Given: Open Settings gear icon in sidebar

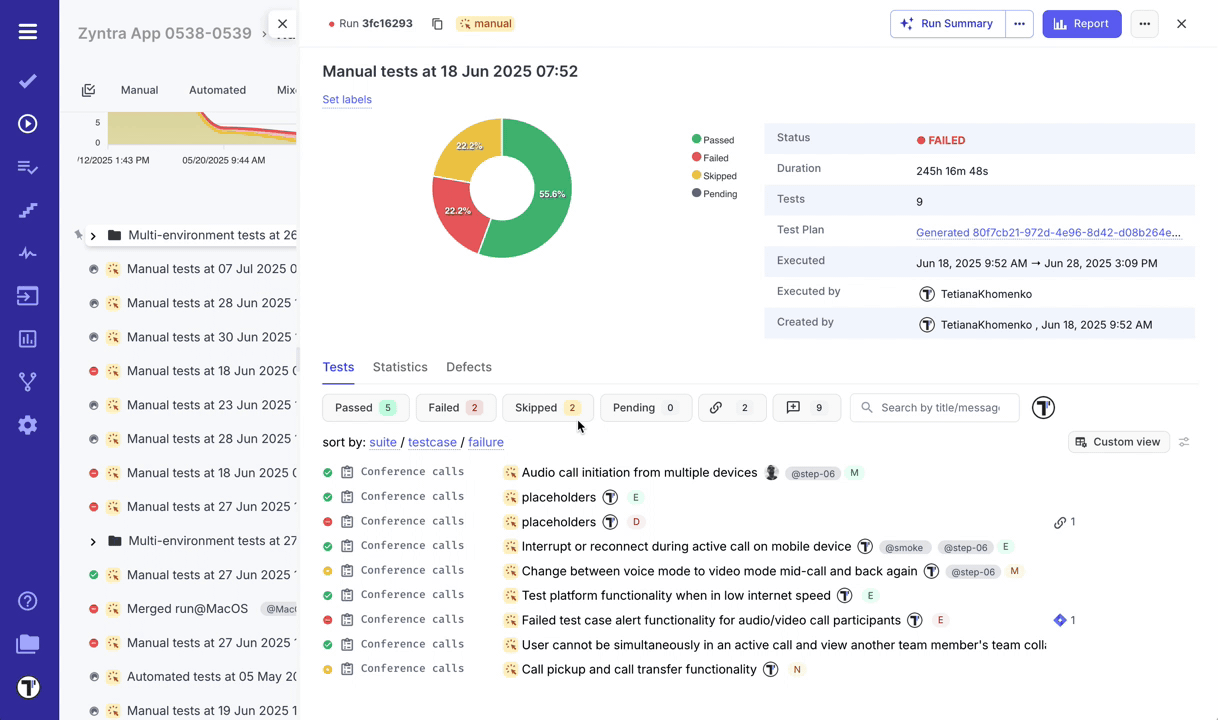Looking at the screenshot, I should pyautogui.click(x=28, y=425).
